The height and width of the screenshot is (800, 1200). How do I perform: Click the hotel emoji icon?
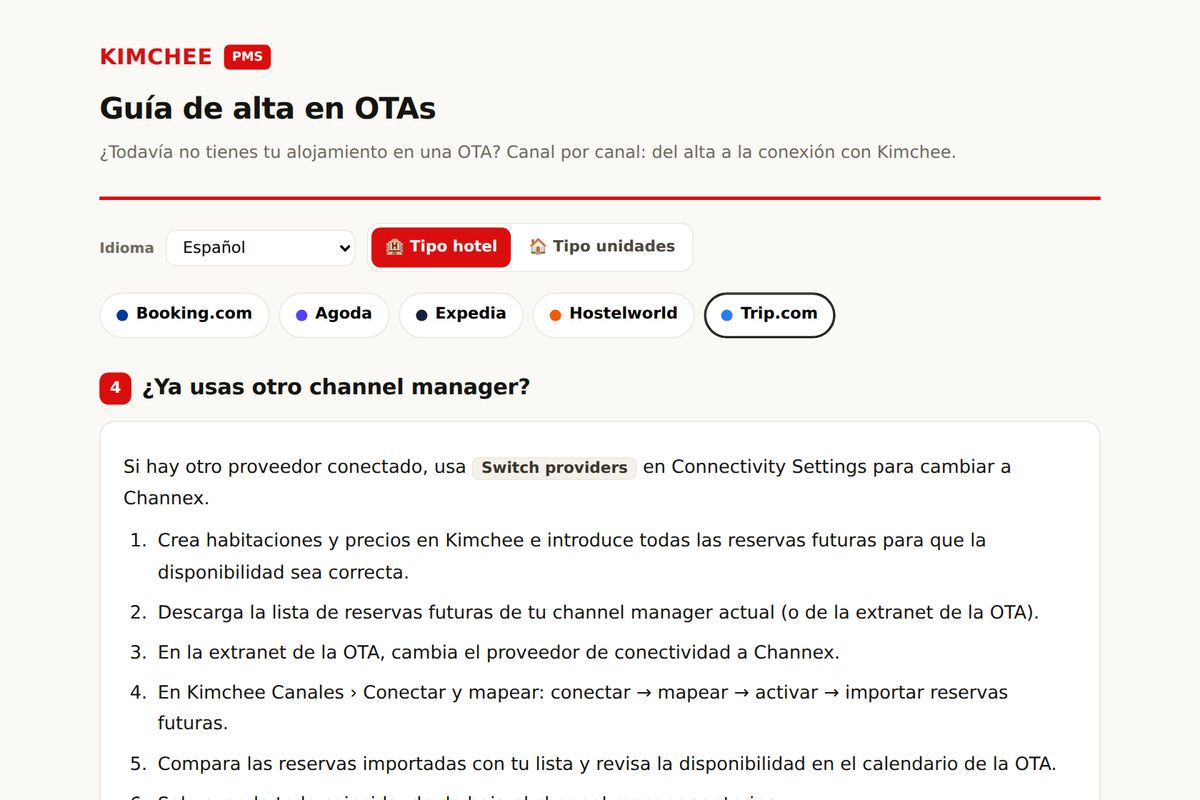[x=395, y=247]
